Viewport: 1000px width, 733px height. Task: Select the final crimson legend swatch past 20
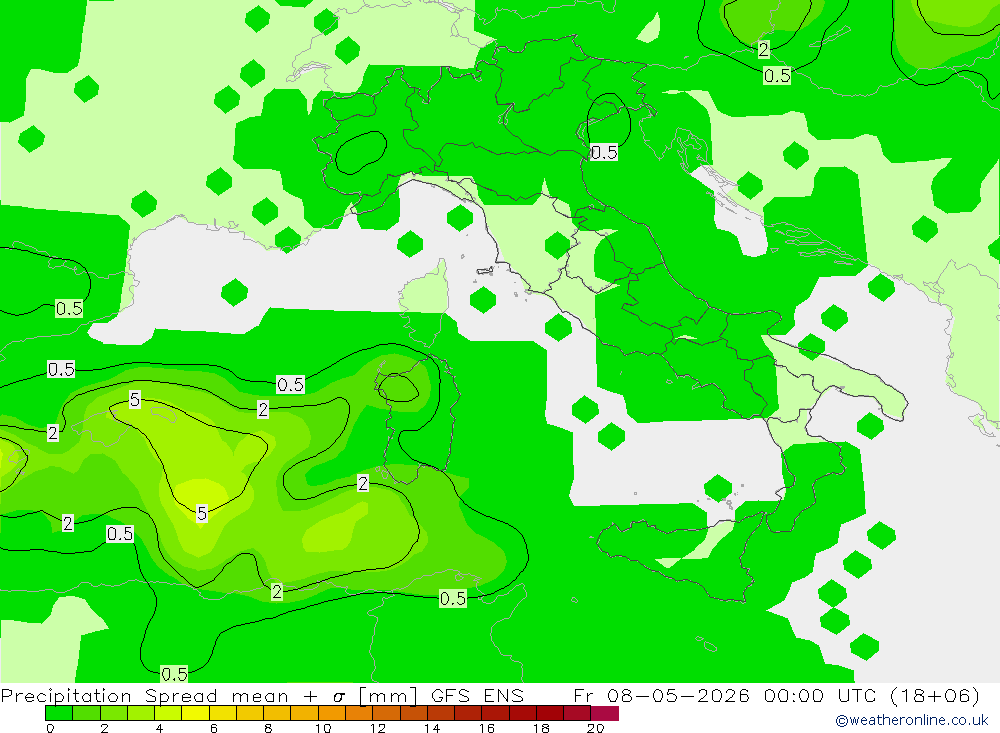[605, 713]
